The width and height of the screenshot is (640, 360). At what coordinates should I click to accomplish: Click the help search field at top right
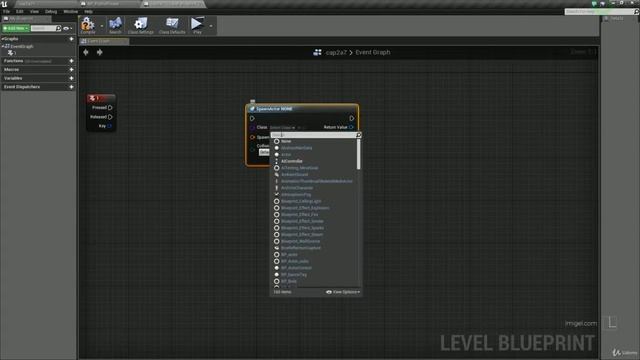(602, 11)
